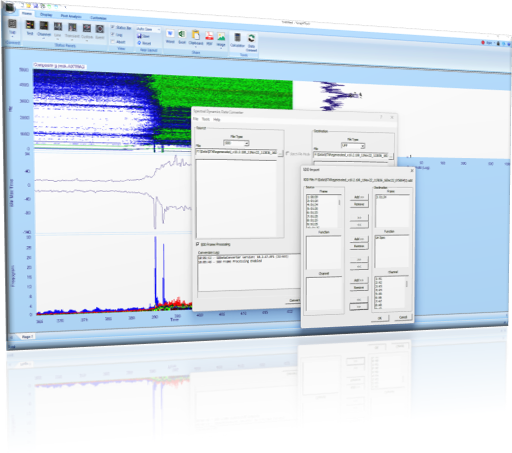Toggle the SDD Frame Processing checkbox

pos(198,244)
